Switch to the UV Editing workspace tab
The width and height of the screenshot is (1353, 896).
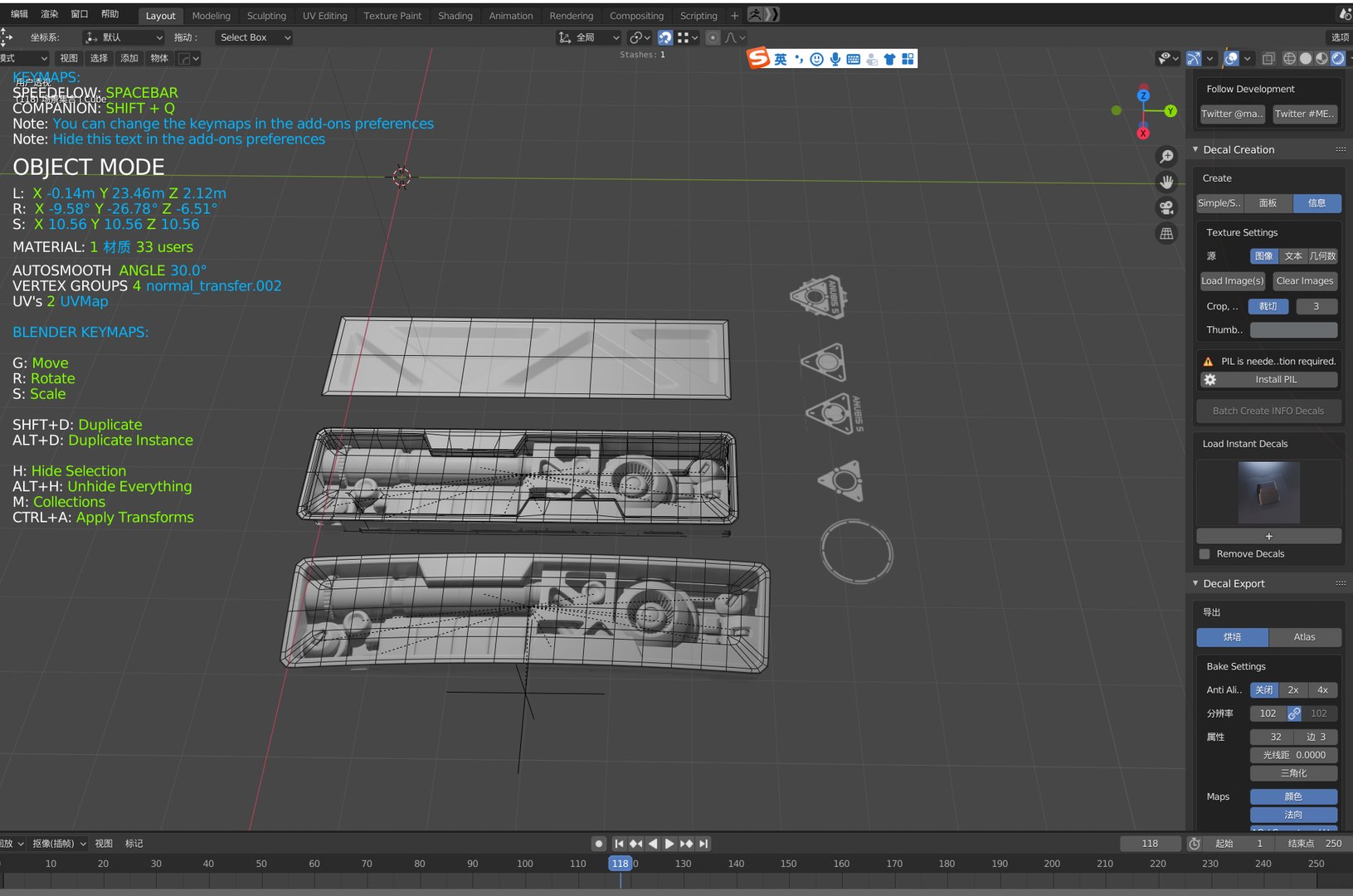[324, 16]
